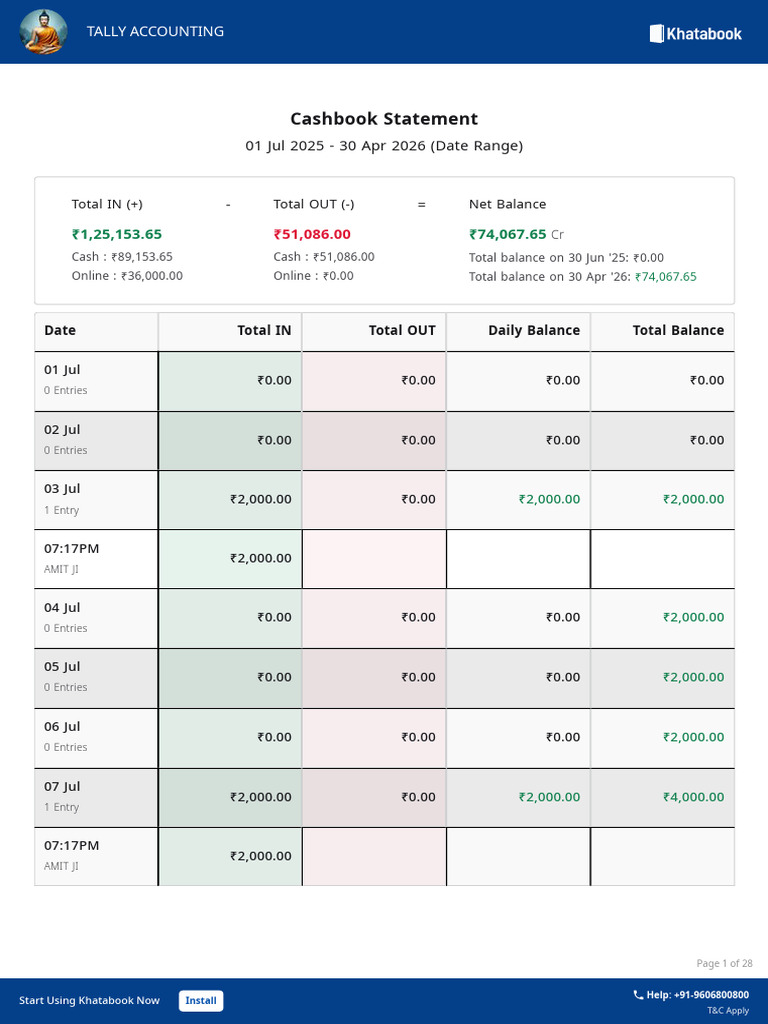Click Page 1 of 28 indicator
This screenshot has height=1024, width=768.
tap(724, 963)
